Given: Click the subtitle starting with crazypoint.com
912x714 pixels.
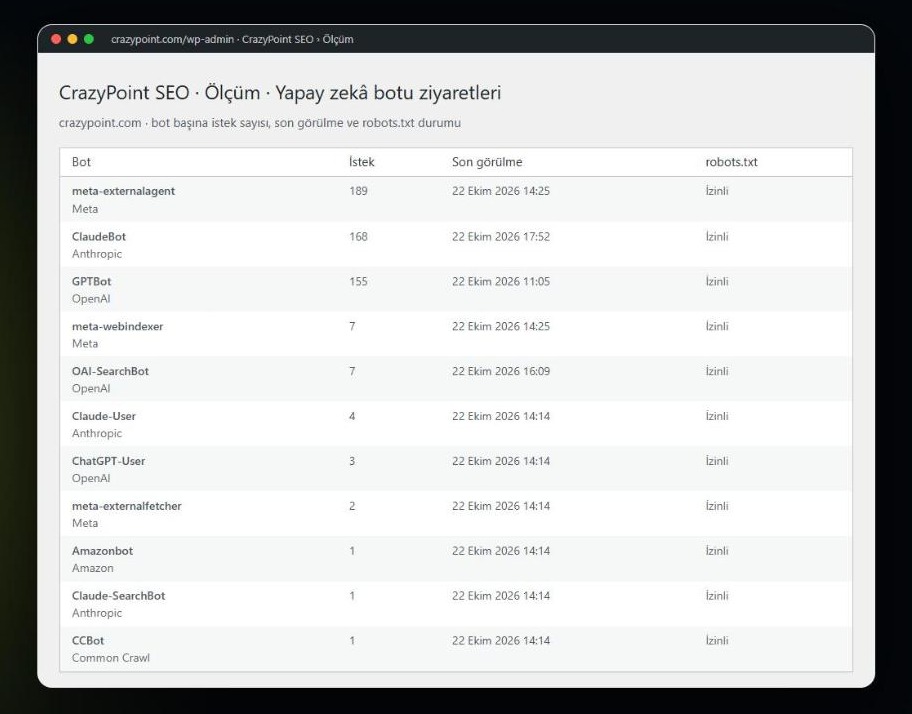Looking at the screenshot, I should pyautogui.click(x=260, y=123).
